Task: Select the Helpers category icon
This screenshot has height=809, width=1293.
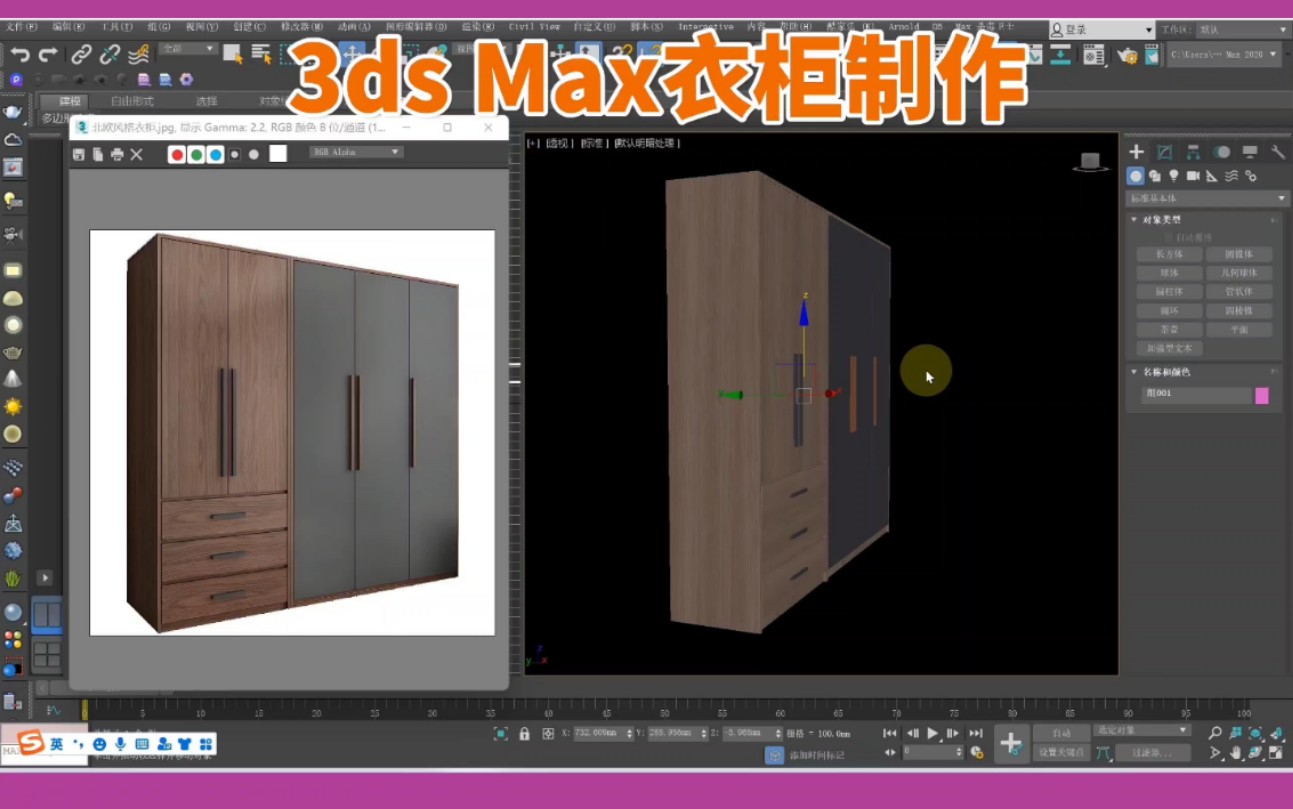Action: (x=1212, y=176)
